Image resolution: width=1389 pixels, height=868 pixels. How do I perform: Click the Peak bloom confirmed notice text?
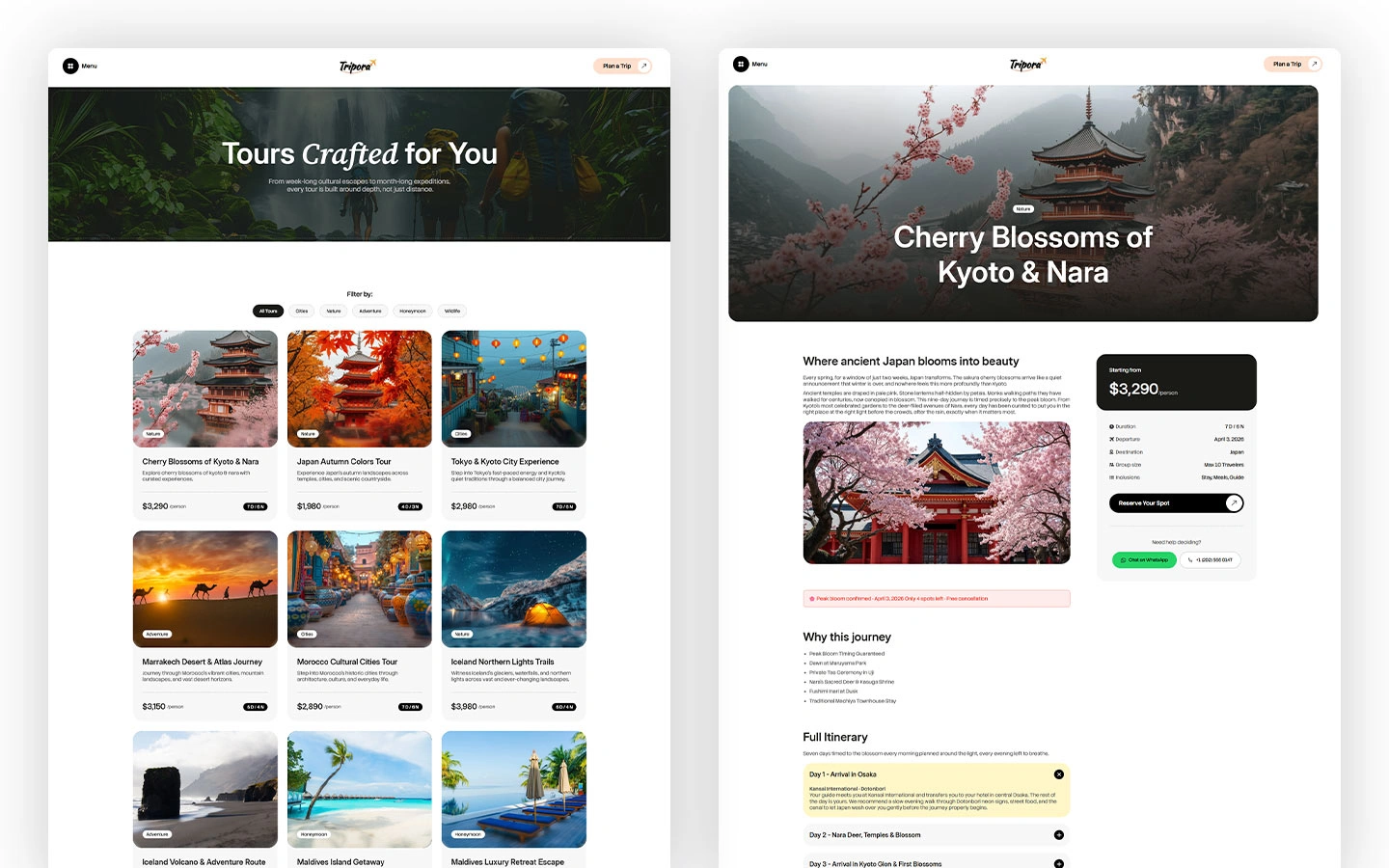[x=902, y=599]
